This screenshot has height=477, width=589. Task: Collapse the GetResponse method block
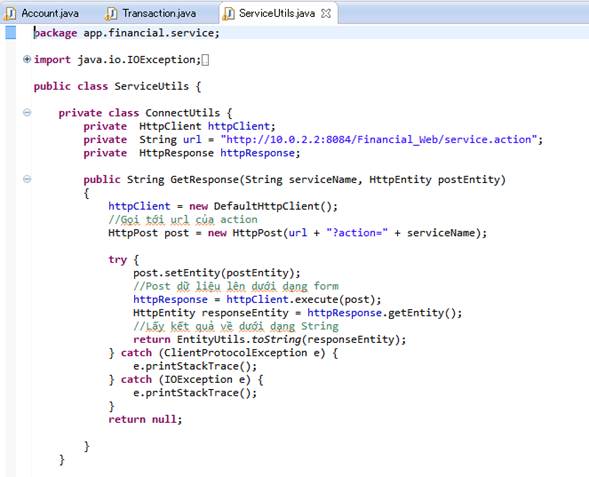[27, 179]
